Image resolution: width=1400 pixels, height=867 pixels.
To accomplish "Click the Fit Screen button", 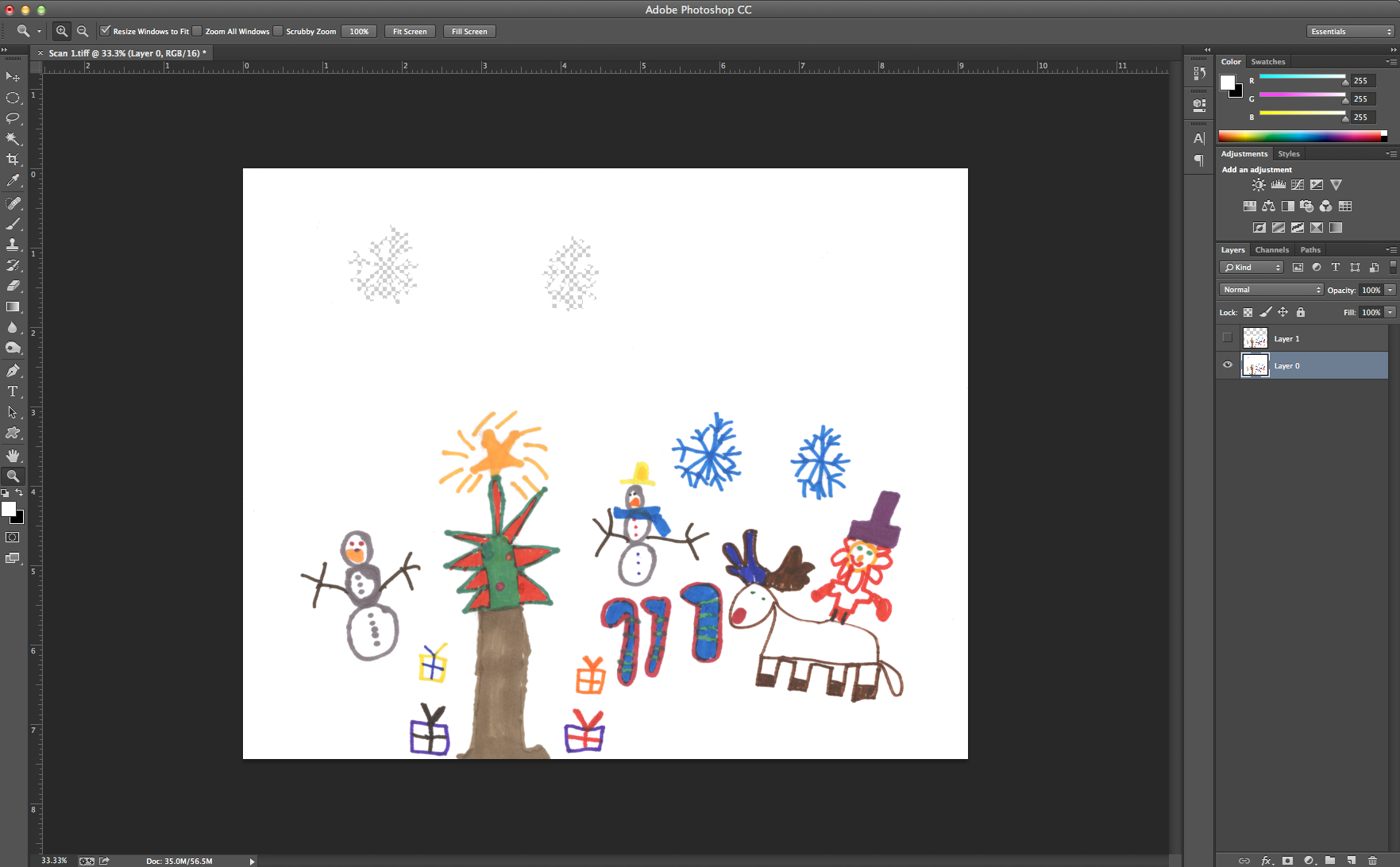I will [x=410, y=32].
